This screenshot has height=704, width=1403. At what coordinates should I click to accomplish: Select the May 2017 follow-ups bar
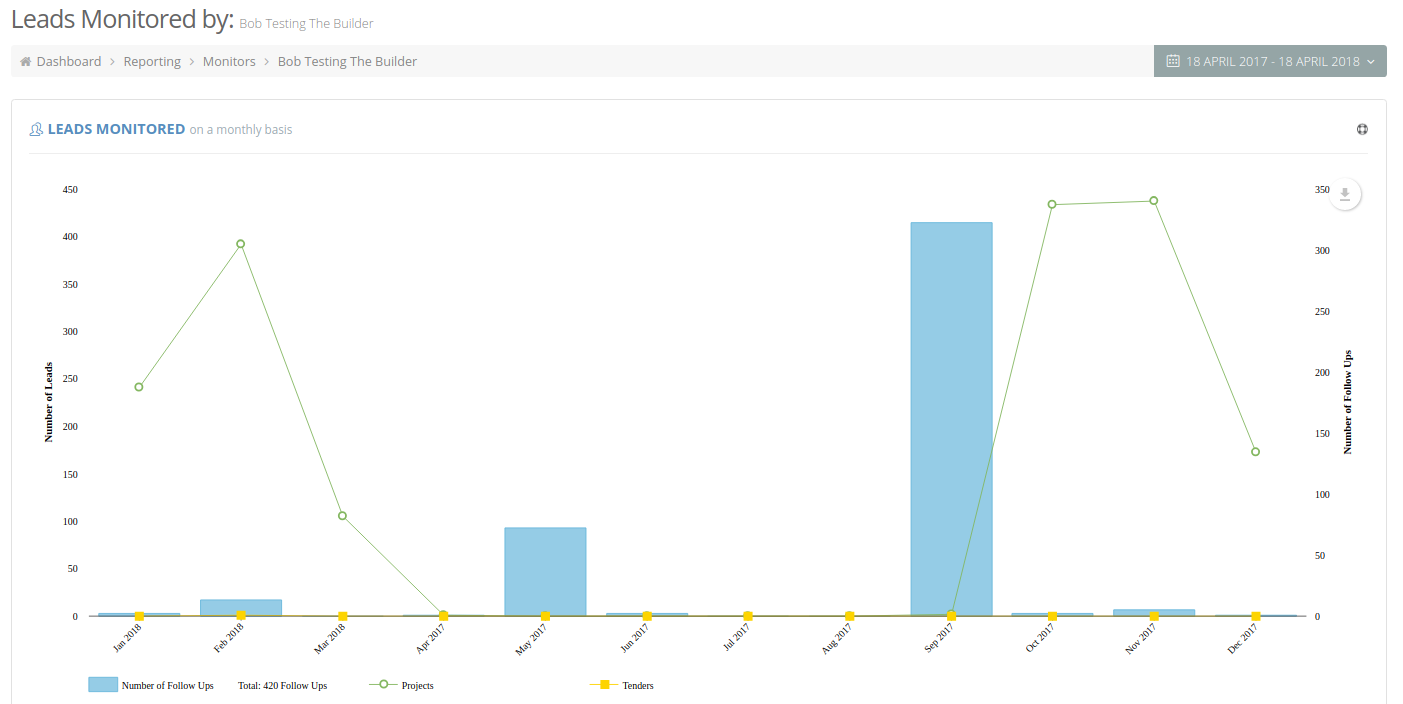[545, 572]
